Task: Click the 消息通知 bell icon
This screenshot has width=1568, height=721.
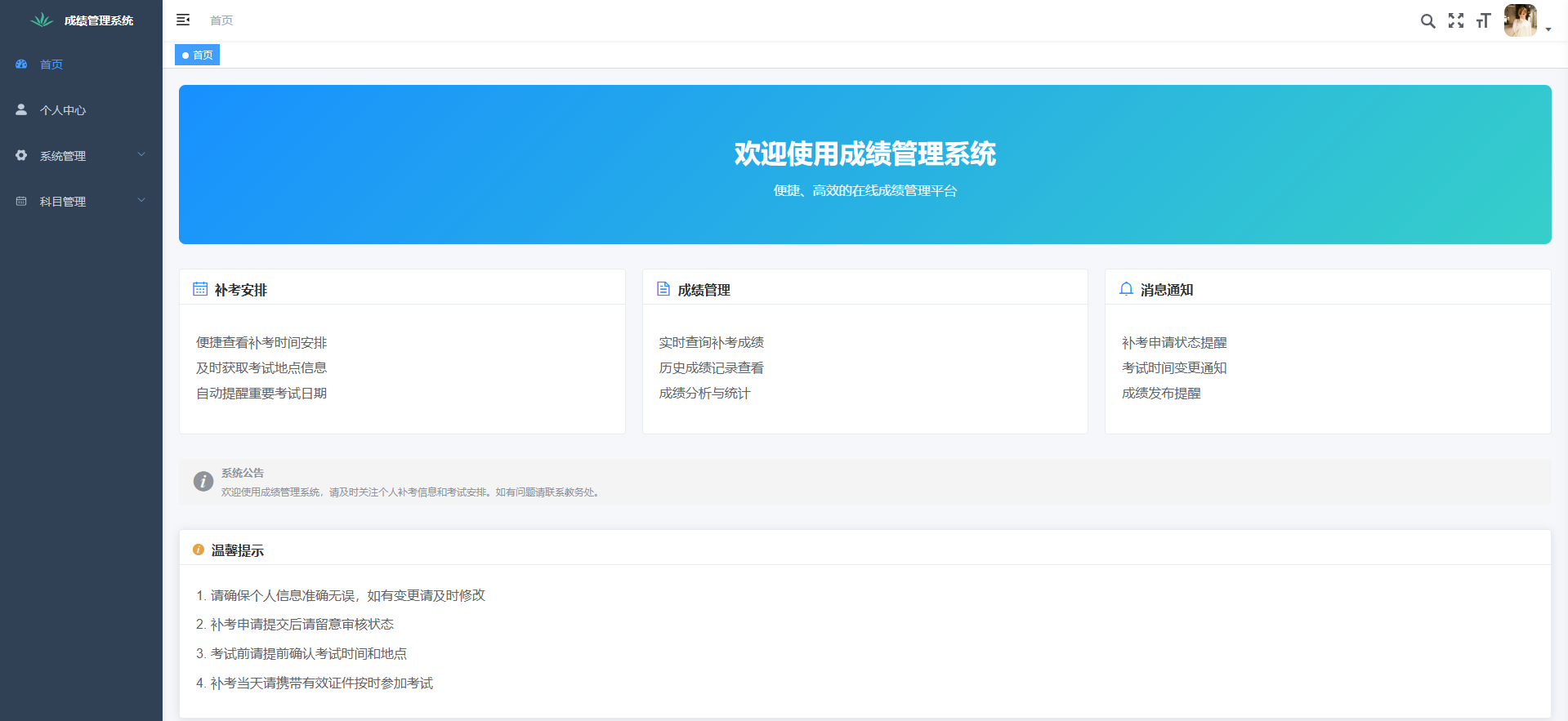Action: (x=1126, y=289)
